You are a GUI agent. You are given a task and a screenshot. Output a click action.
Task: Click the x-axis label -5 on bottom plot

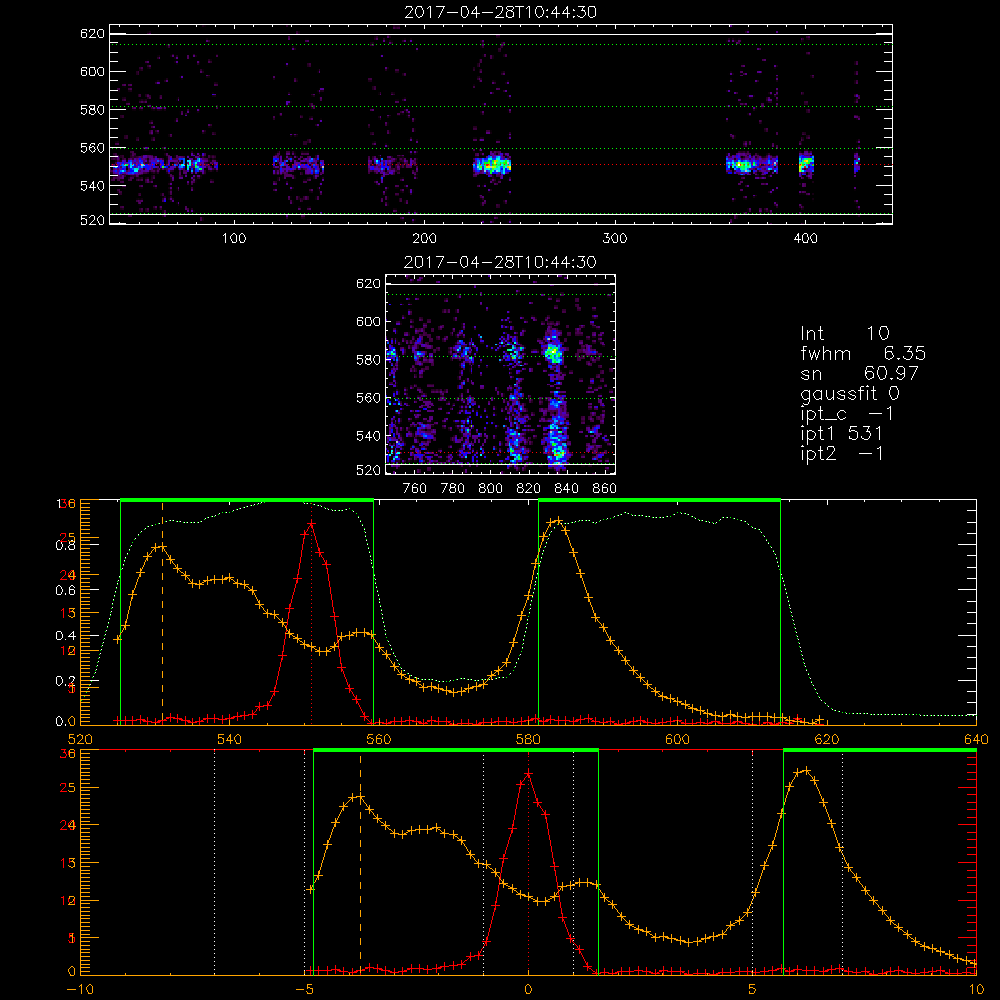(304, 989)
